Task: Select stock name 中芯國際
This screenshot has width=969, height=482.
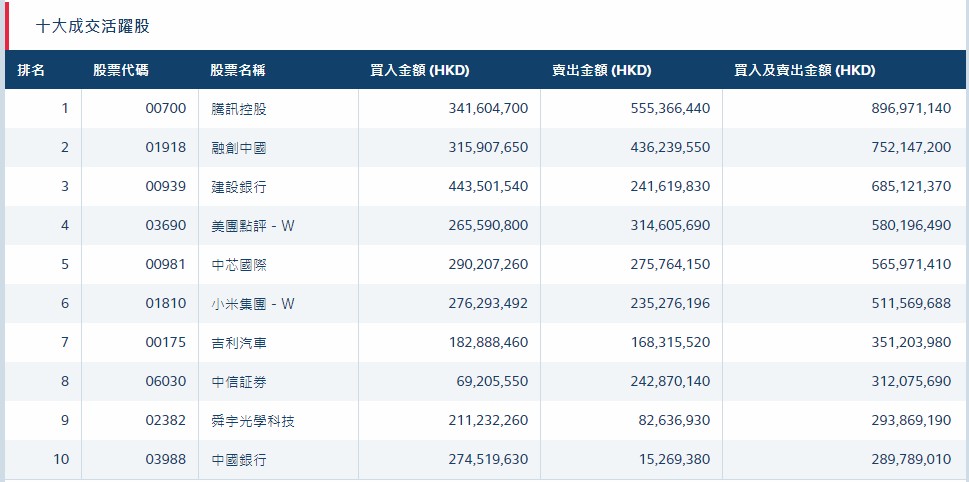Action: [239, 264]
